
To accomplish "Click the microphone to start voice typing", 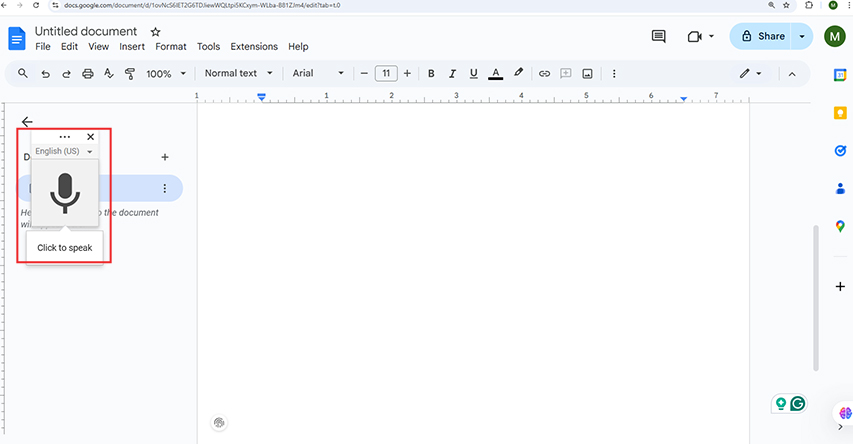I will 65,193.
